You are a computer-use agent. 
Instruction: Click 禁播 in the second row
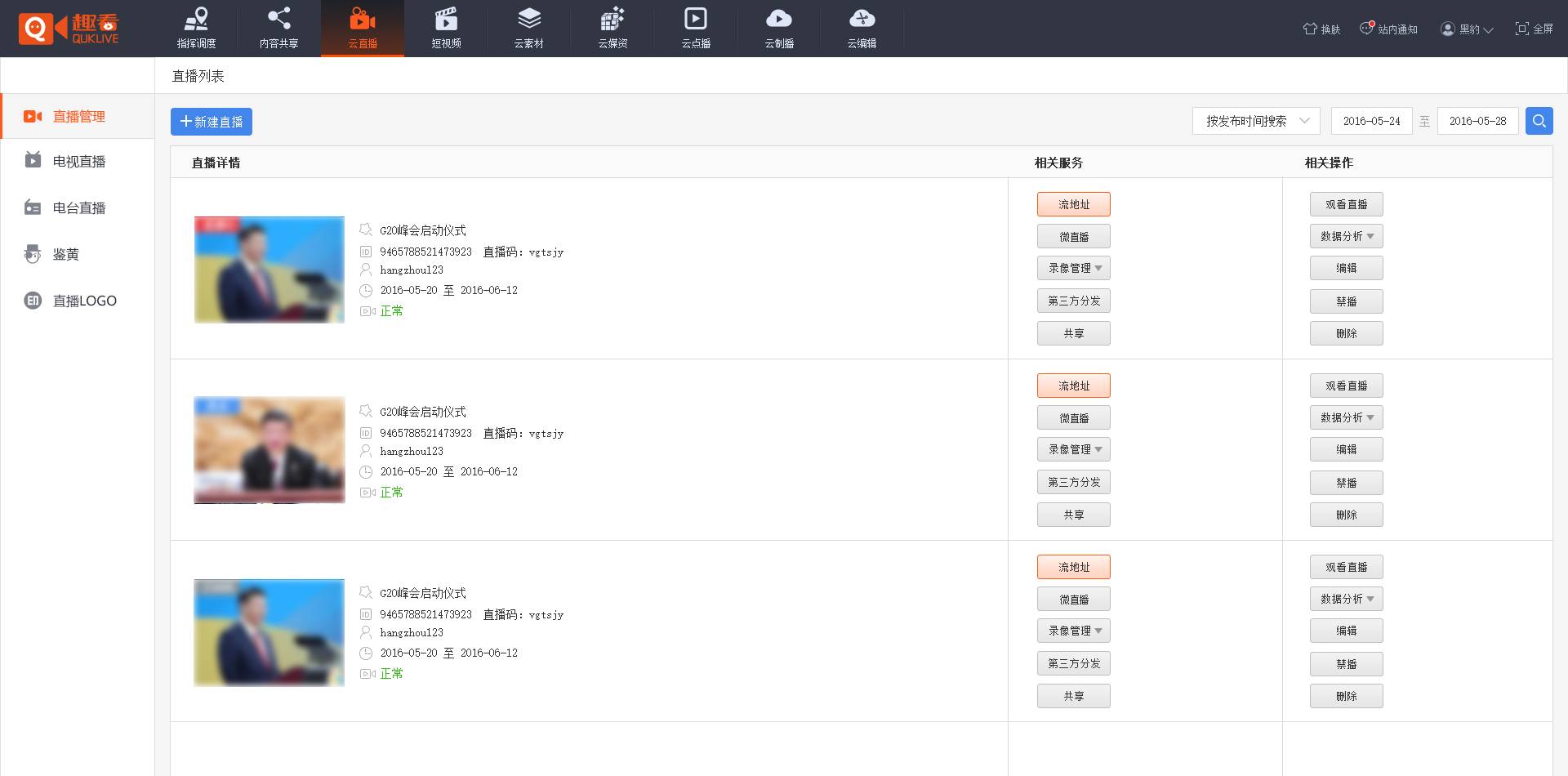pos(1347,483)
